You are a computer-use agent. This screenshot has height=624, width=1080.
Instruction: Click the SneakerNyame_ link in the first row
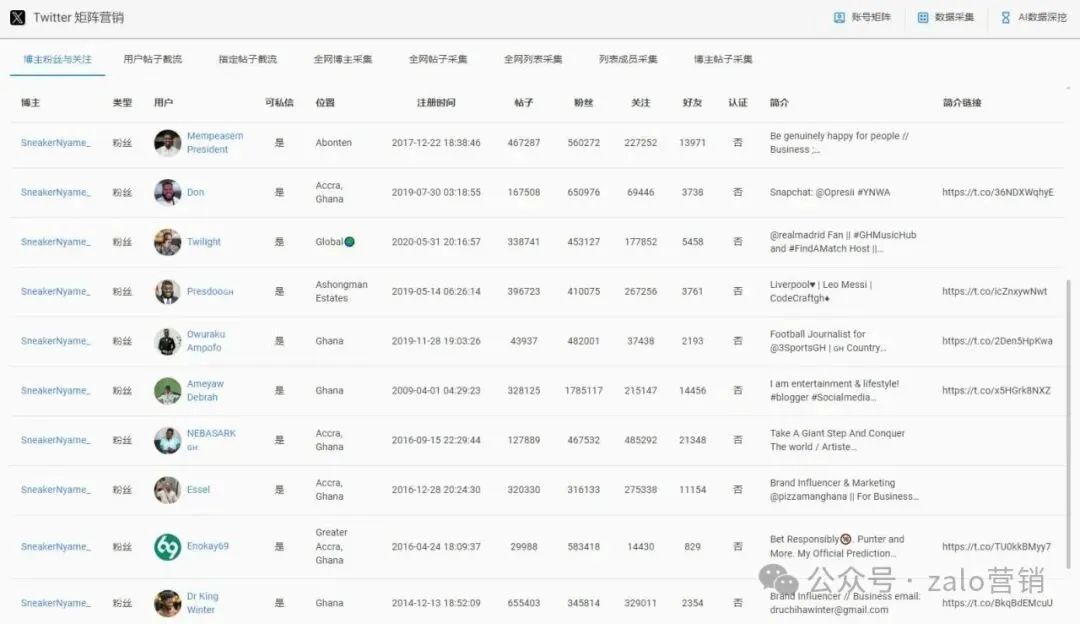point(55,142)
